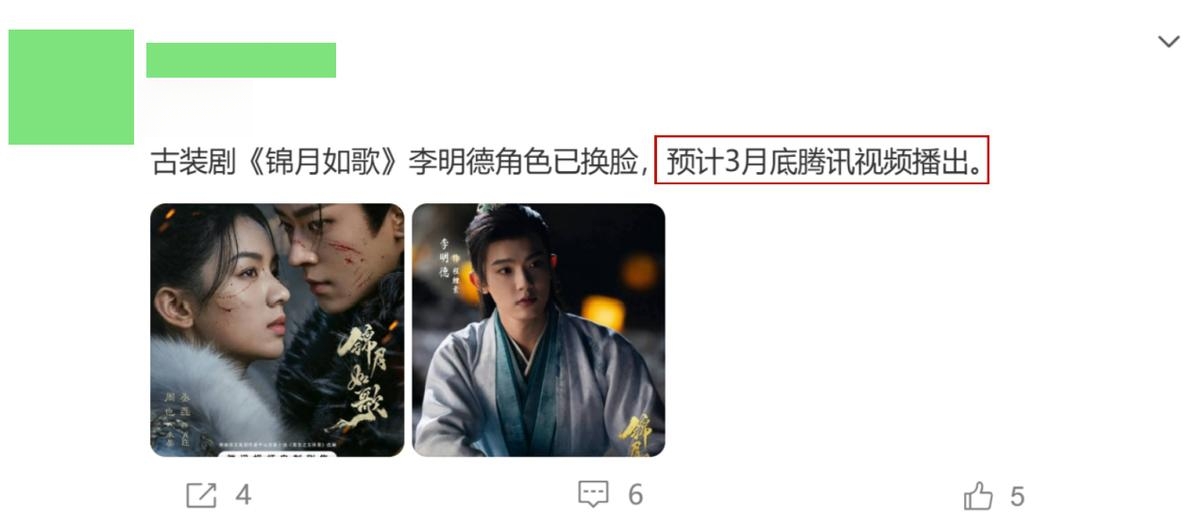Tap the repost share icon

click(x=201, y=495)
